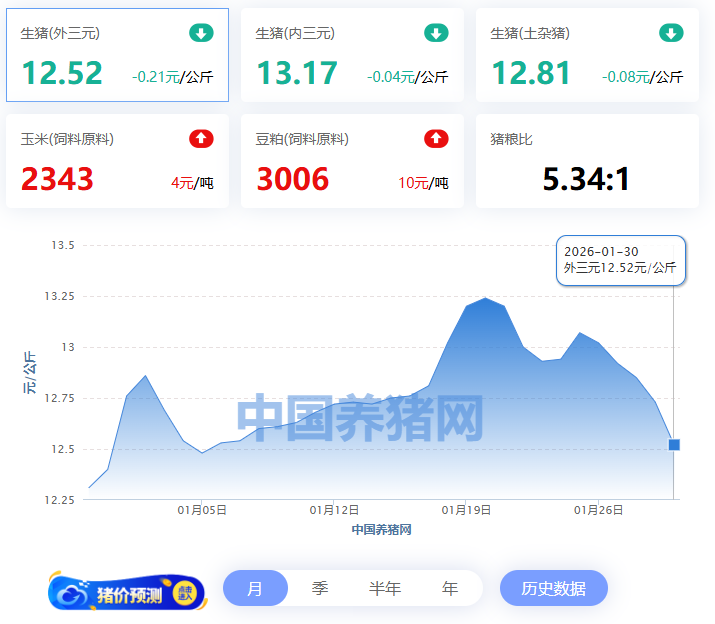Click the red up arrow on 豆粕 card
The width and height of the screenshot is (715, 624).
pos(436,139)
